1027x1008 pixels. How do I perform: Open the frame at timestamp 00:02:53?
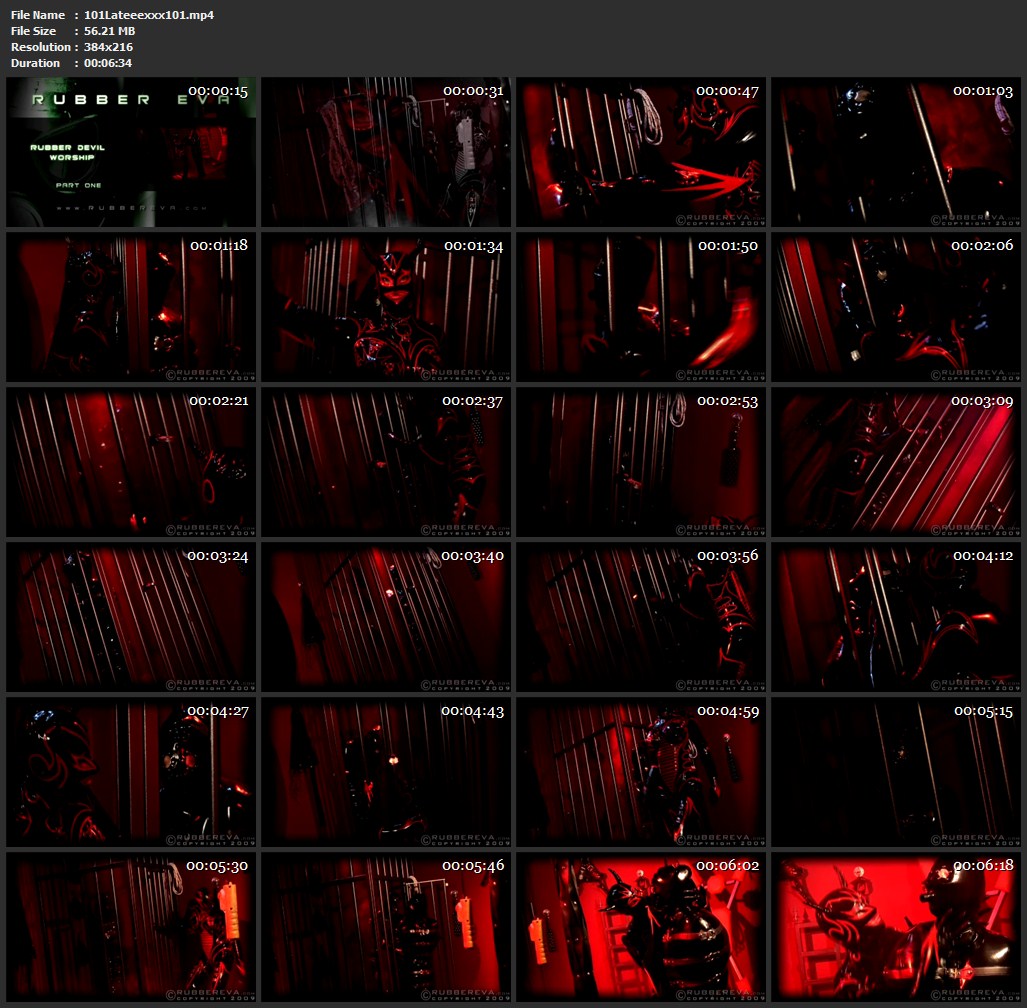[641, 462]
